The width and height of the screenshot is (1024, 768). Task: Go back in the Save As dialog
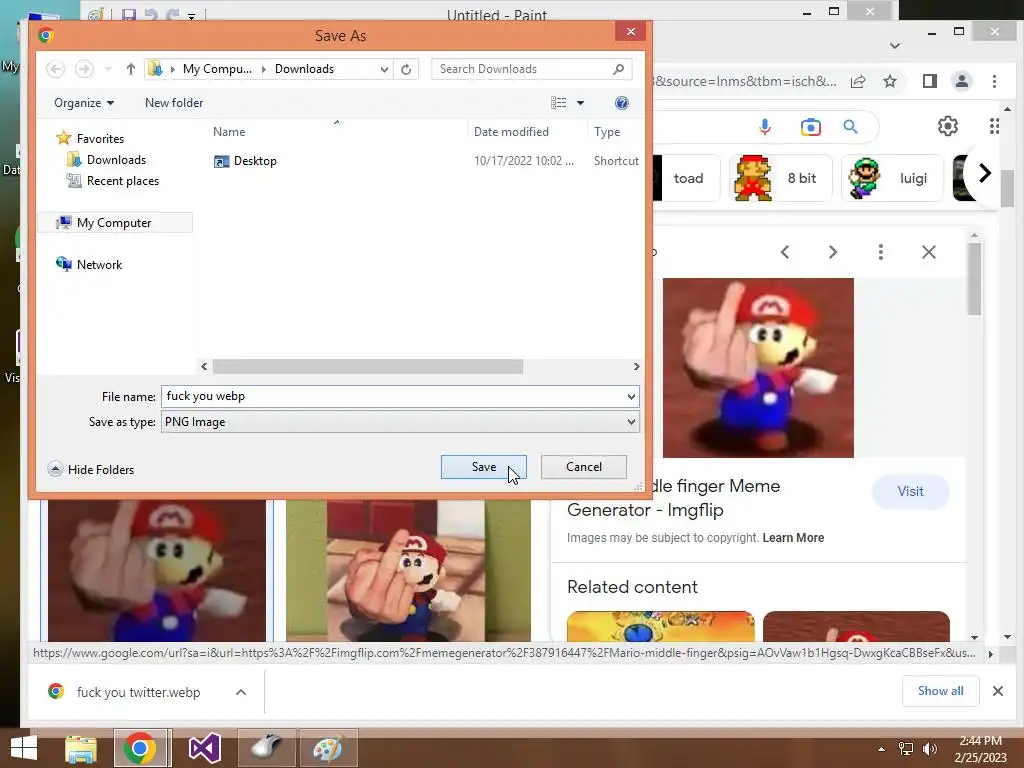(x=56, y=69)
